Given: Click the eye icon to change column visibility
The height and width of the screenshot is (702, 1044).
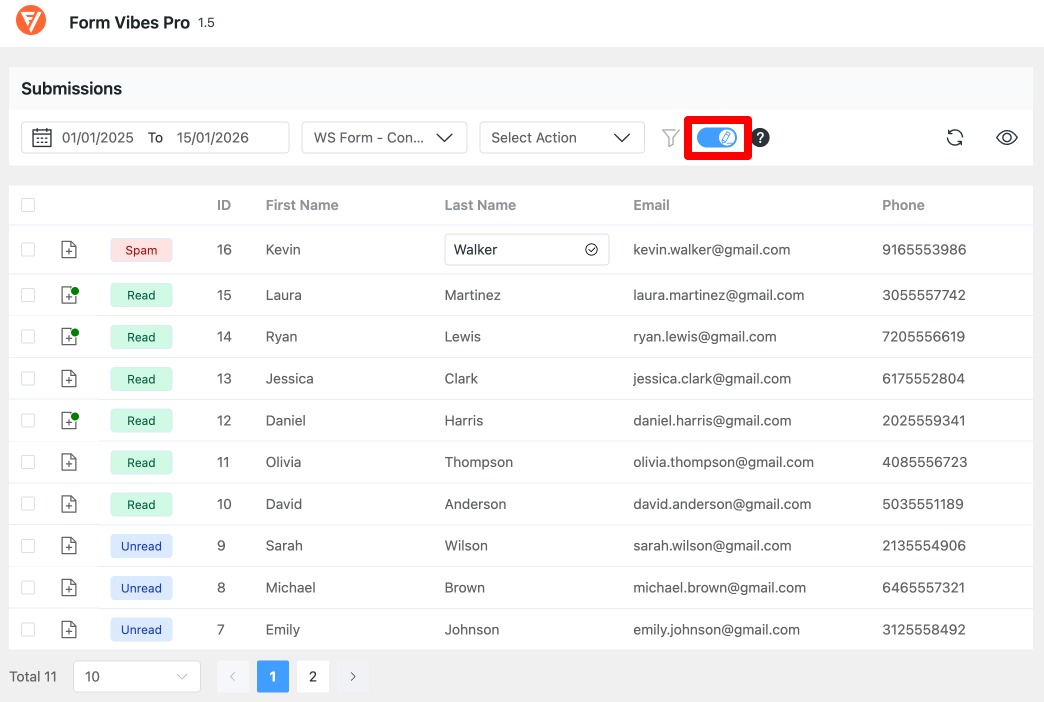Looking at the screenshot, I should (x=1006, y=137).
